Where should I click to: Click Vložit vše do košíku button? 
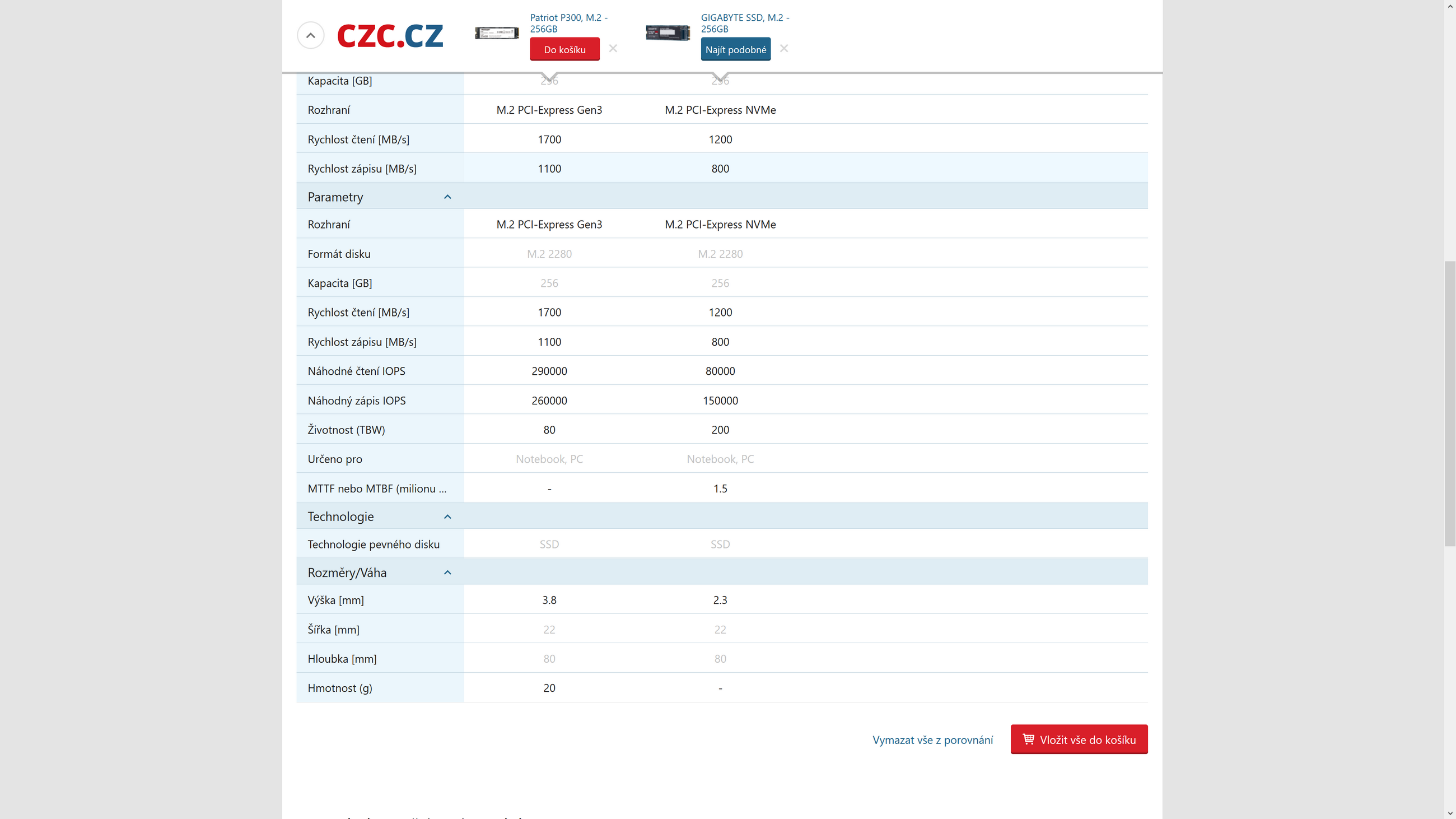pos(1079,739)
